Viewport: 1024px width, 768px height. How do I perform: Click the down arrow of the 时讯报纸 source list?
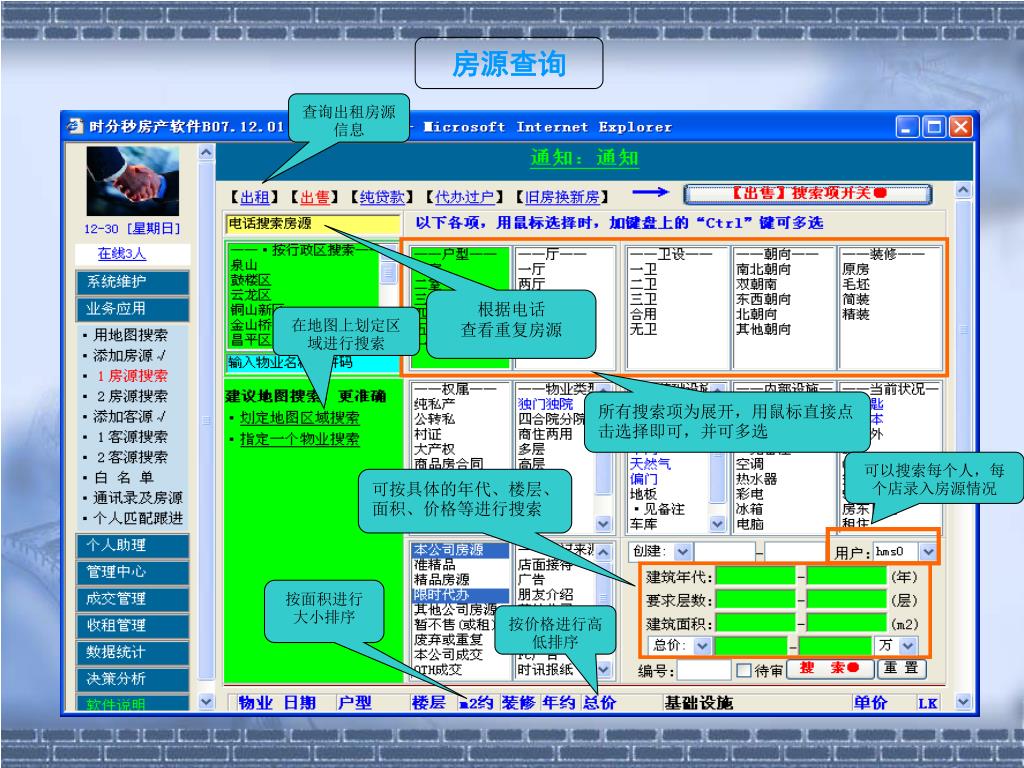(x=603, y=669)
